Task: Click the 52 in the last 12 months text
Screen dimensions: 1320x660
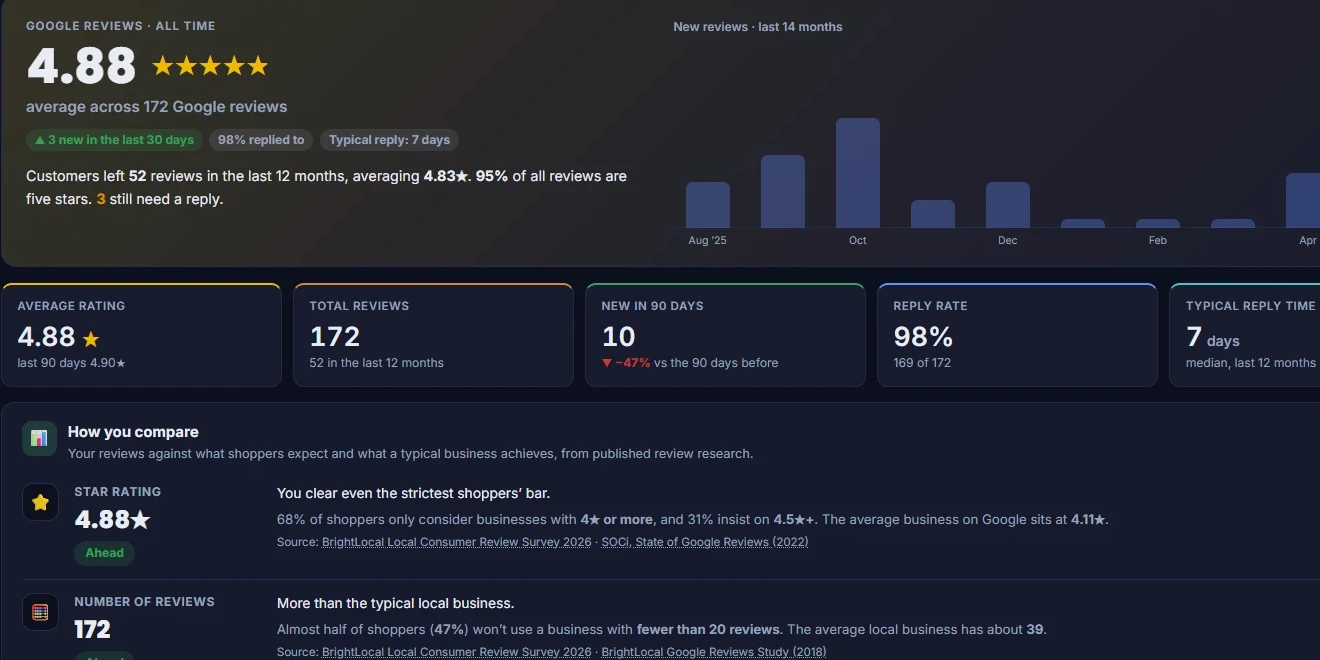Action: click(377, 363)
